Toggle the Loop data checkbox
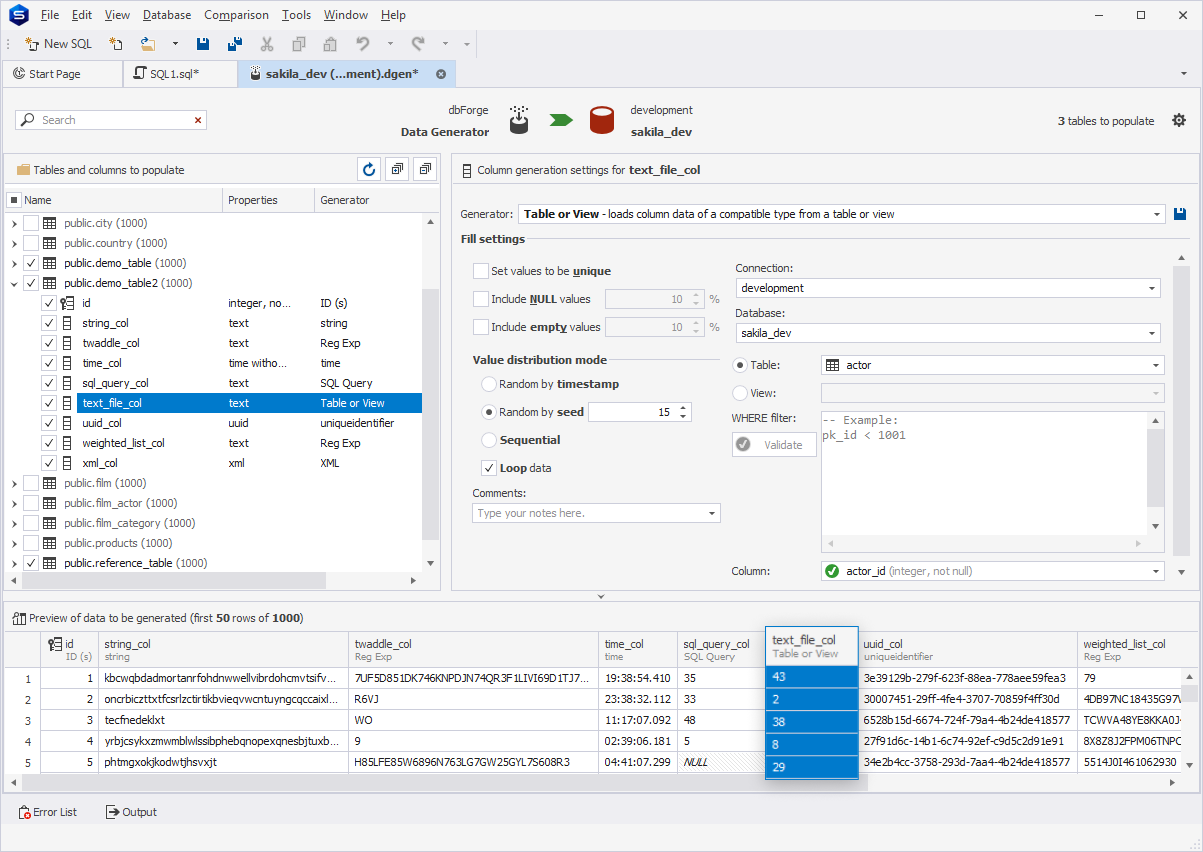Viewport: 1203px width, 852px height. click(489, 468)
